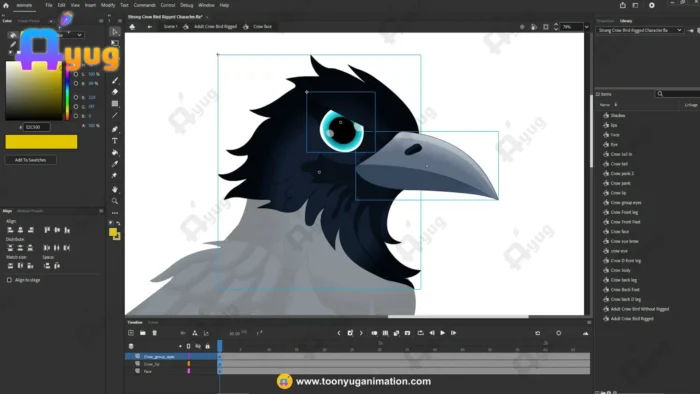Open the File menu

(49, 5)
